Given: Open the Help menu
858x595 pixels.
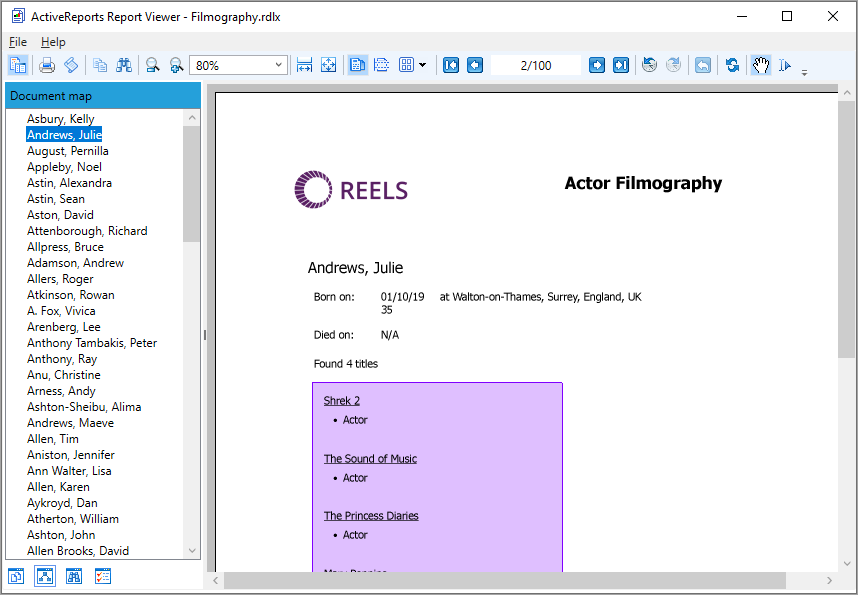Looking at the screenshot, I should [x=53, y=42].
